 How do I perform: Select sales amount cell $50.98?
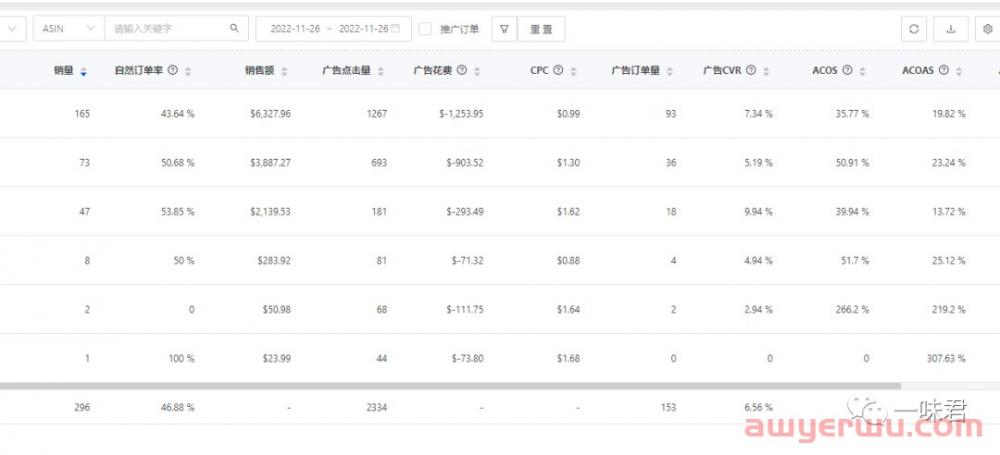click(x=277, y=310)
